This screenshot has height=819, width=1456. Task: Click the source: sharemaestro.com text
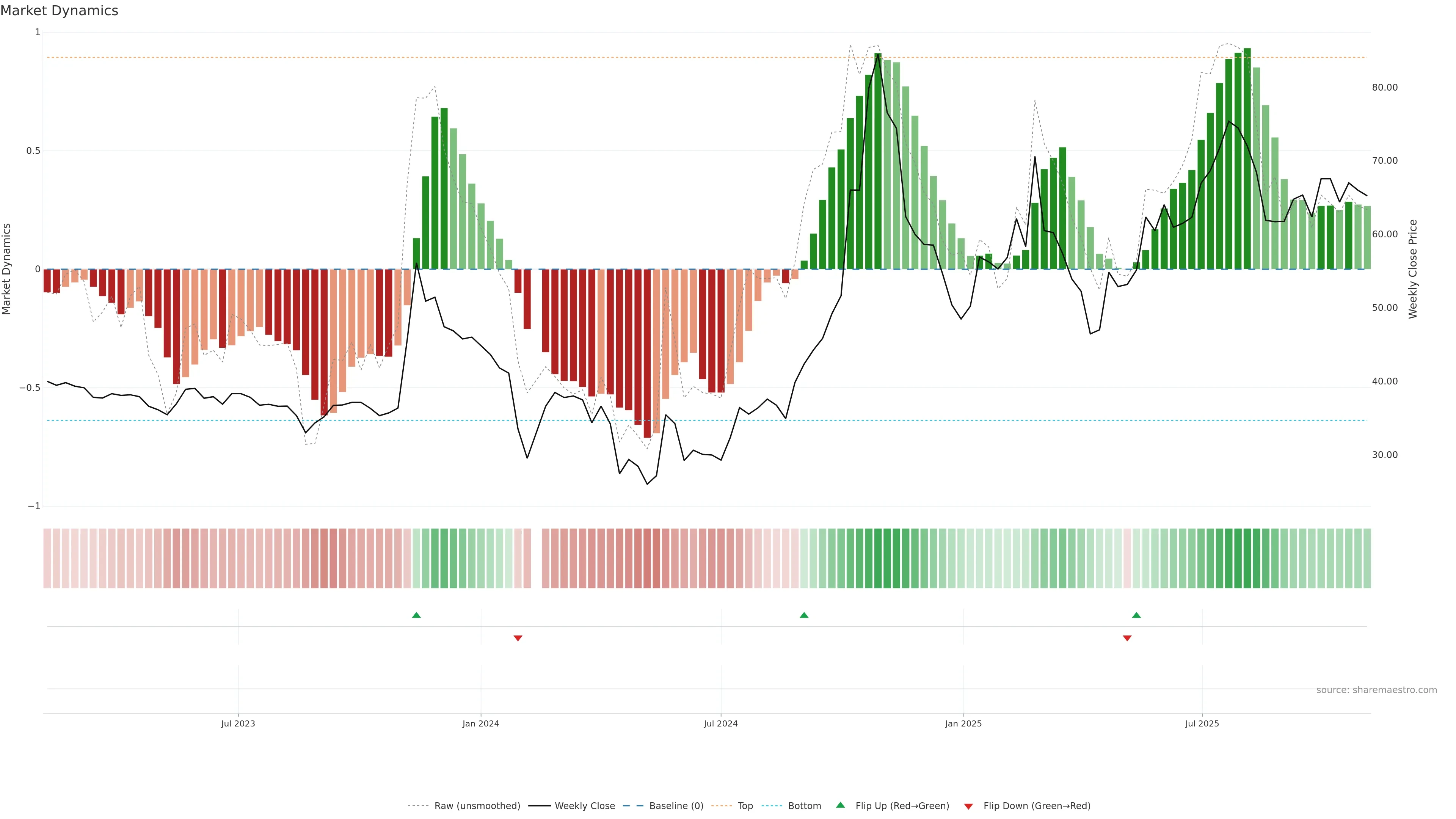tap(1376, 690)
